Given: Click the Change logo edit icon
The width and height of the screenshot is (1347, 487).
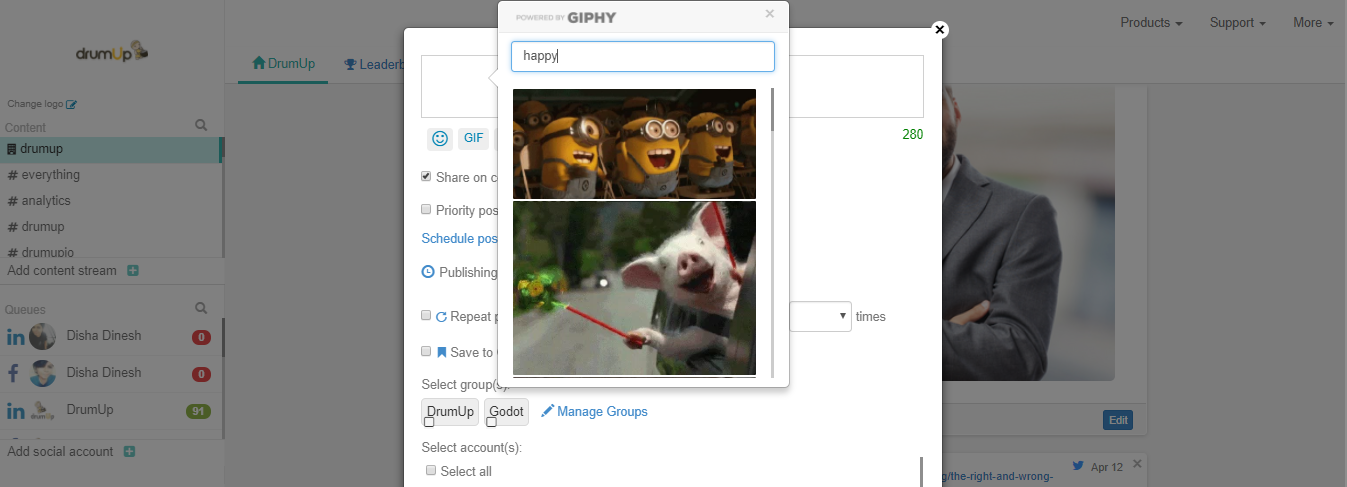Looking at the screenshot, I should [x=71, y=104].
